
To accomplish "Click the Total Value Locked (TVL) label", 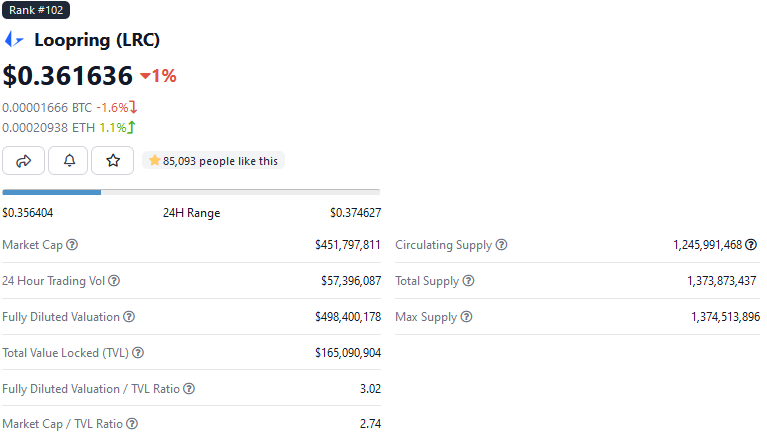I will pos(66,353).
